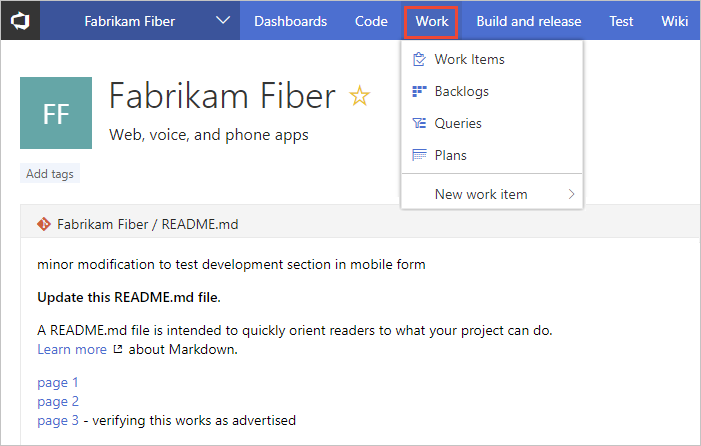Choose New work item menu entry
Screen dimensions: 701x446
(x=492, y=194)
